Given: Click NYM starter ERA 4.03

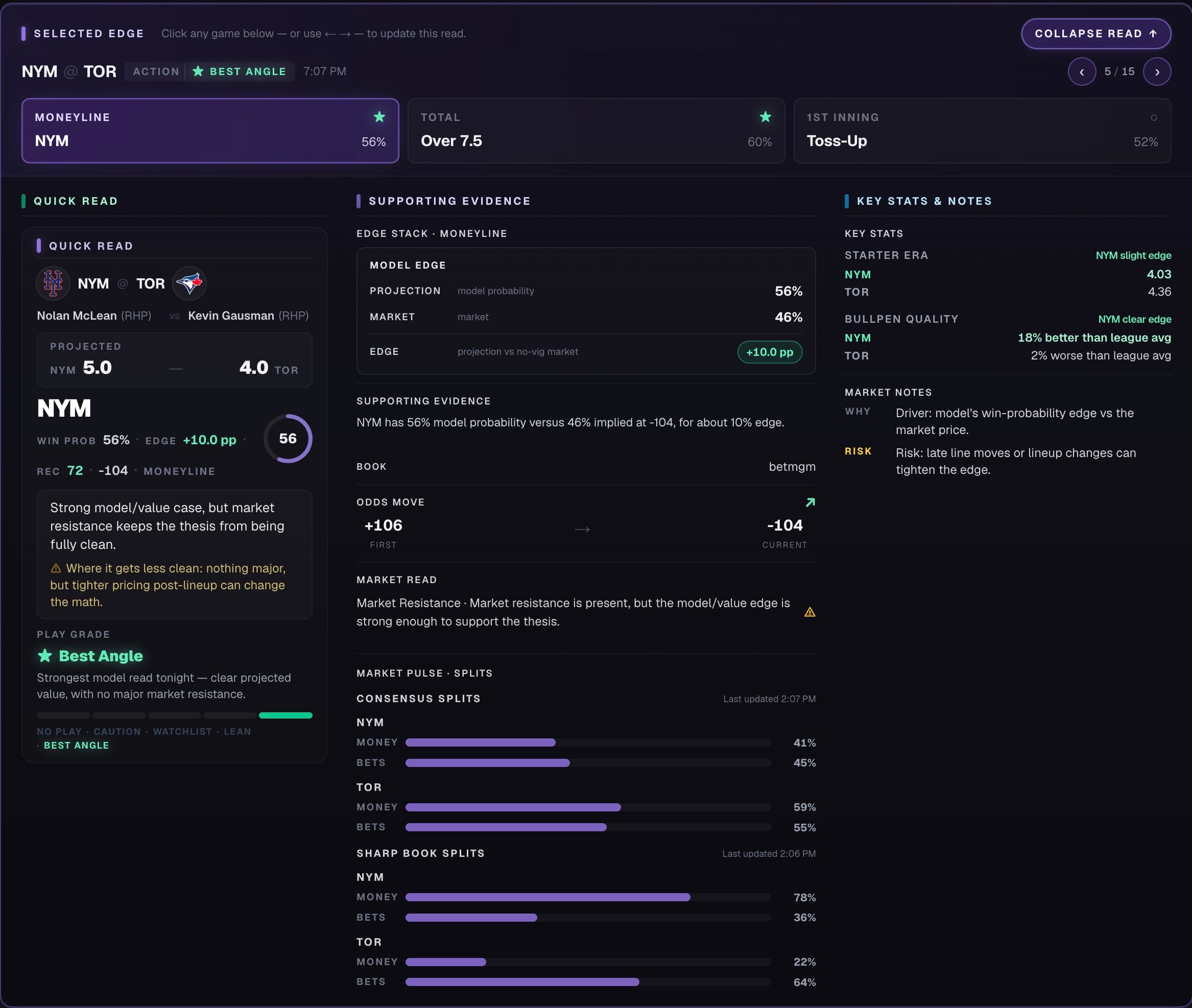Looking at the screenshot, I should click(x=1159, y=274).
